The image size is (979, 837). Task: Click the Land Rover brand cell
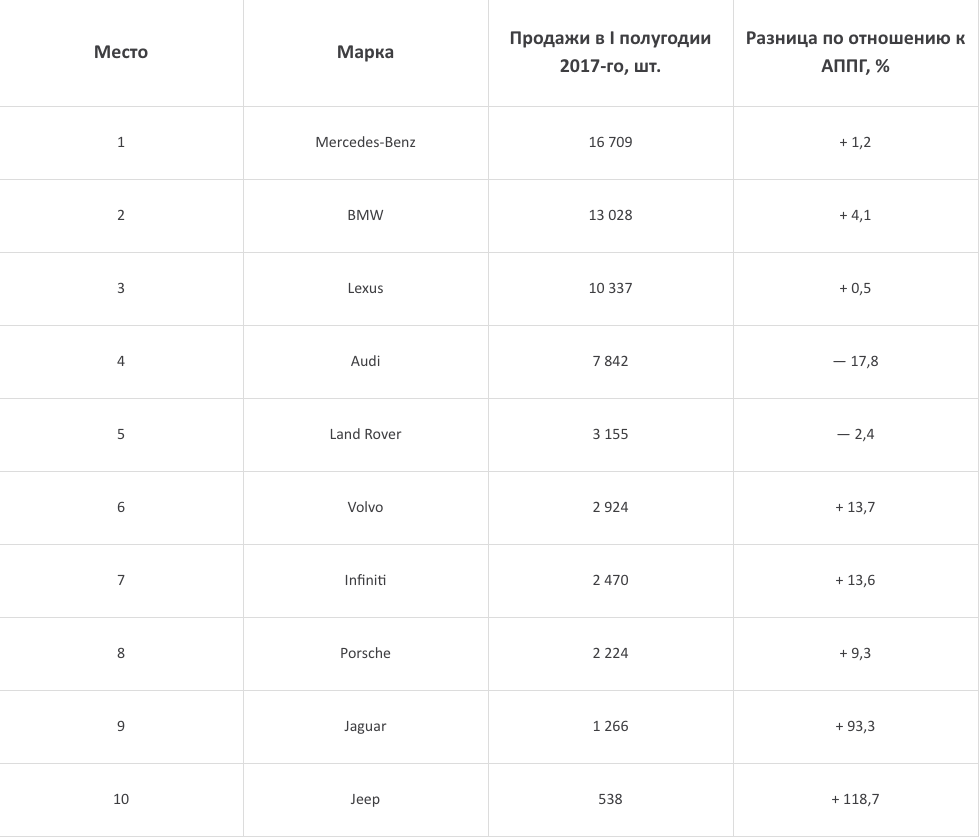tap(365, 434)
